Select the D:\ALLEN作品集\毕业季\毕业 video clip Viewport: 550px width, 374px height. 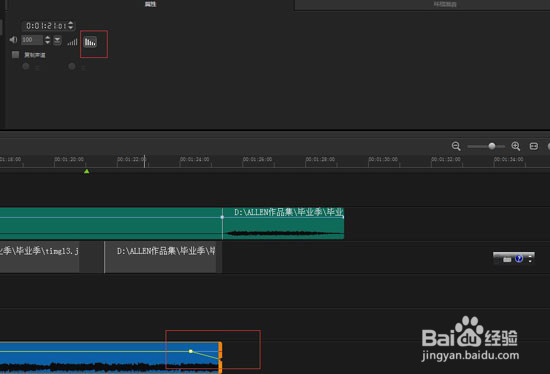[283, 223]
